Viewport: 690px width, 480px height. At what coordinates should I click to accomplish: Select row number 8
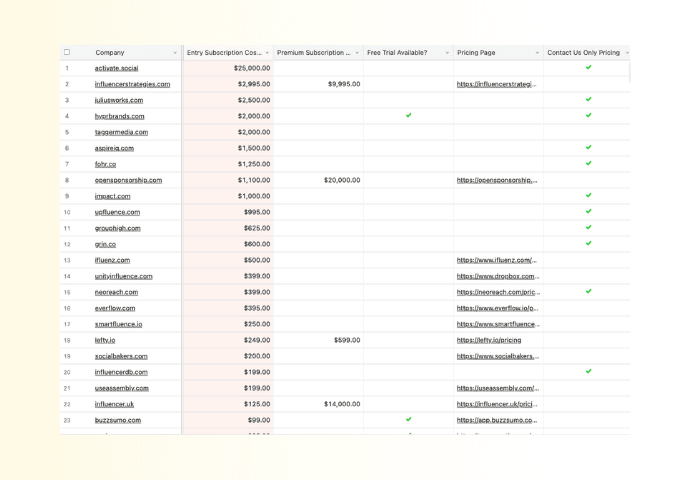click(67, 180)
